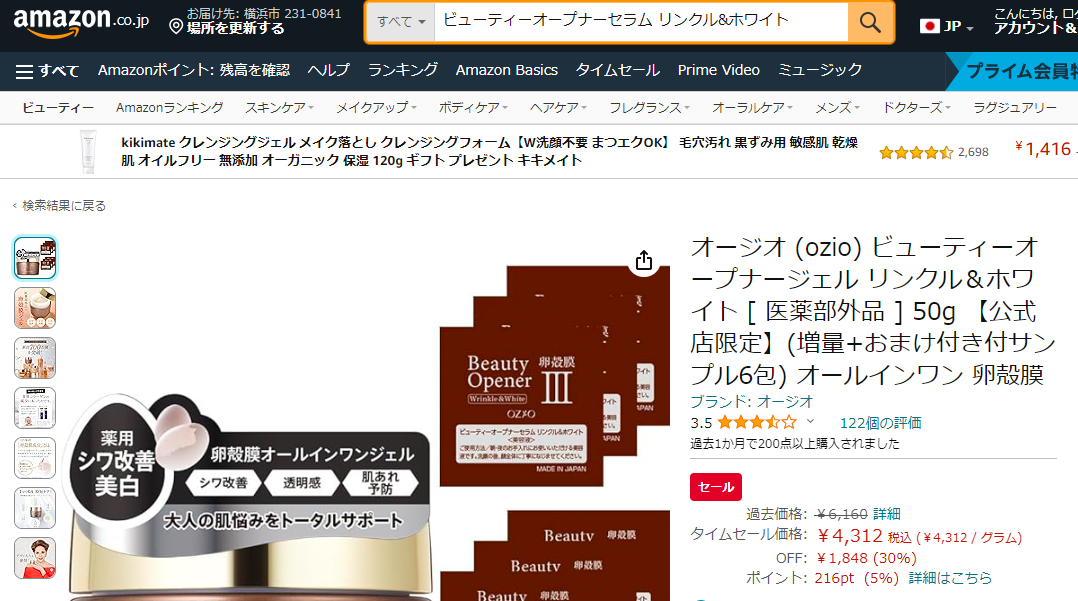Image resolution: width=1078 pixels, height=601 pixels.
Task: Select fifth product thumbnail
Action: (35, 458)
